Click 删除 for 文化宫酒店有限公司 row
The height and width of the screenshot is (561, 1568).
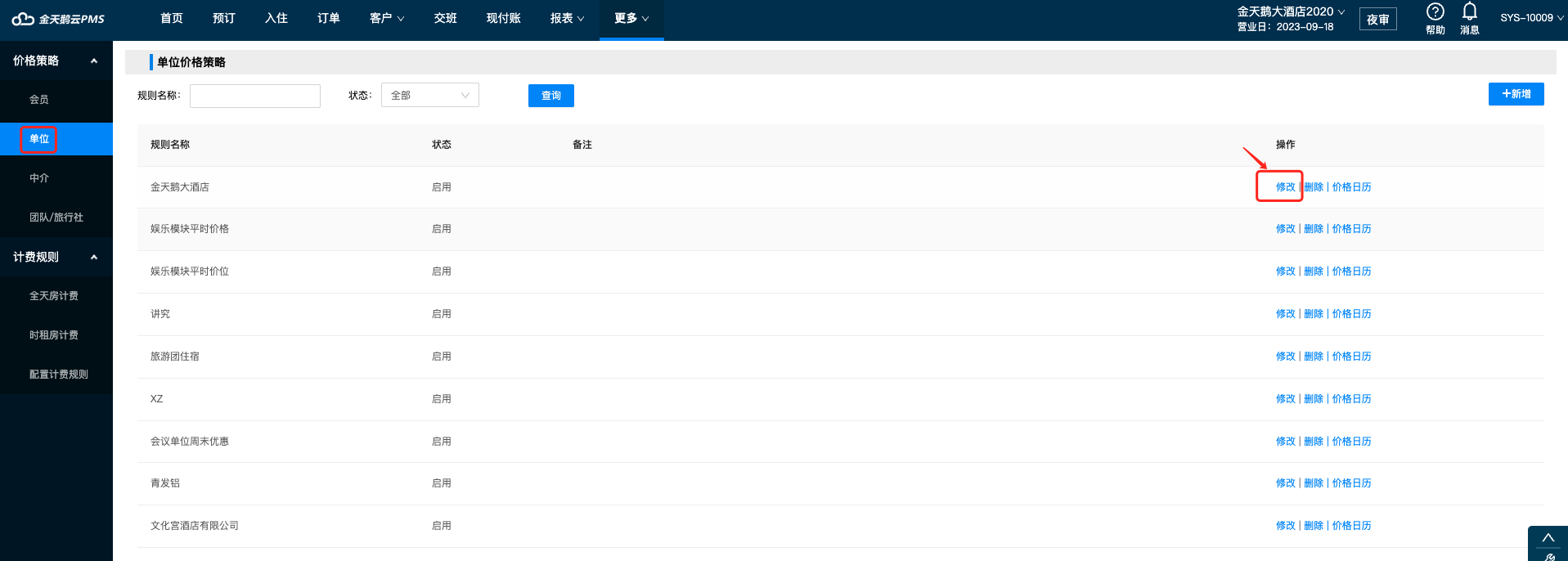[x=1314, y=526]
